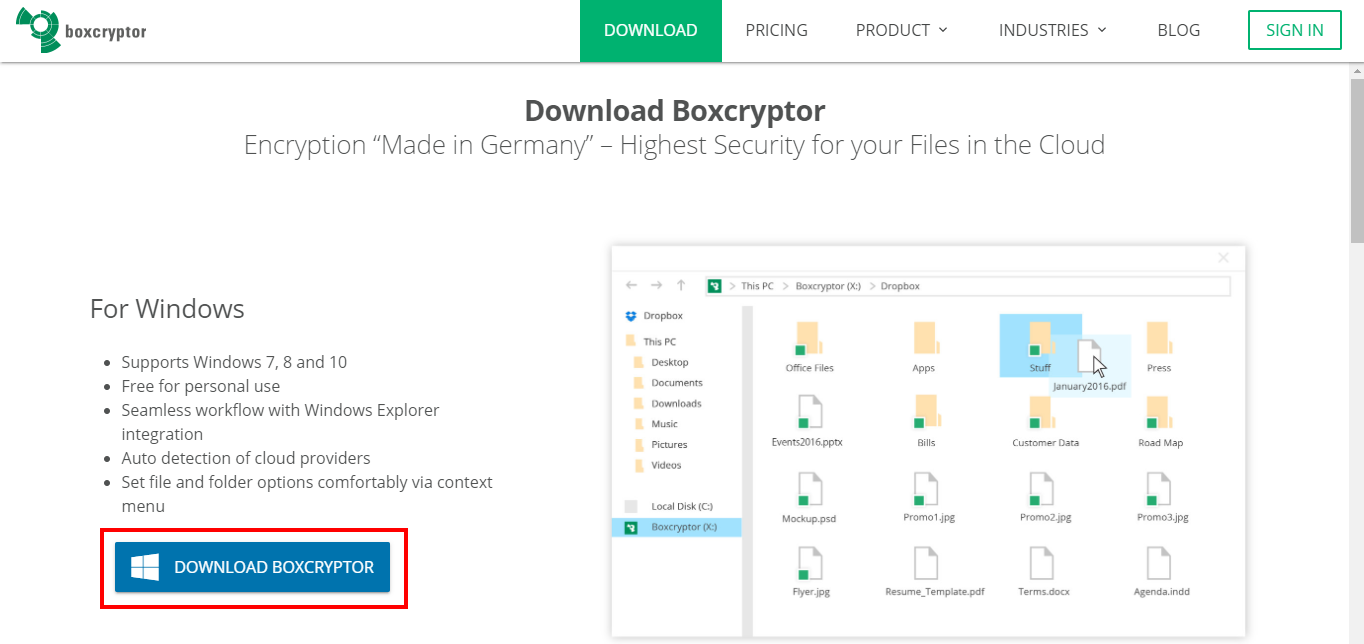
Task: Click the Promo2.jpg file icon
Action: click(x=1043, y=488)
